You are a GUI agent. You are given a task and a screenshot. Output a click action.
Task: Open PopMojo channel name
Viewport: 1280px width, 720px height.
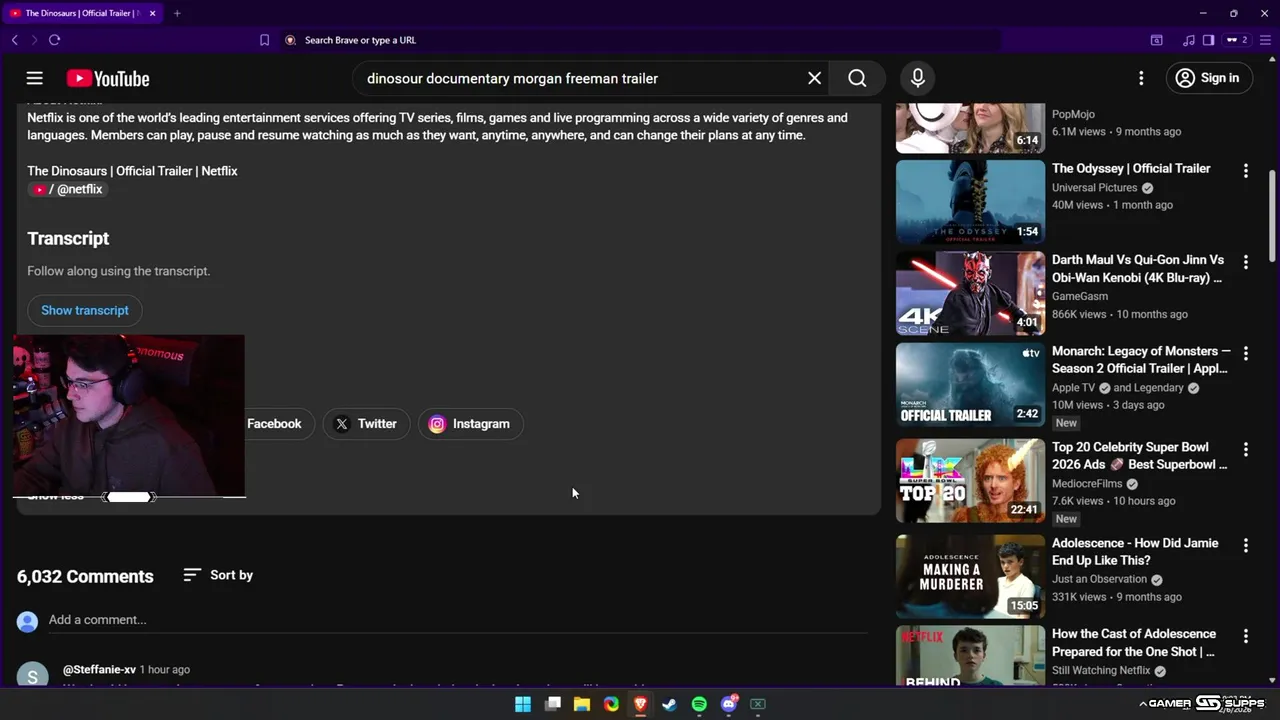(x=1073, y=114)
